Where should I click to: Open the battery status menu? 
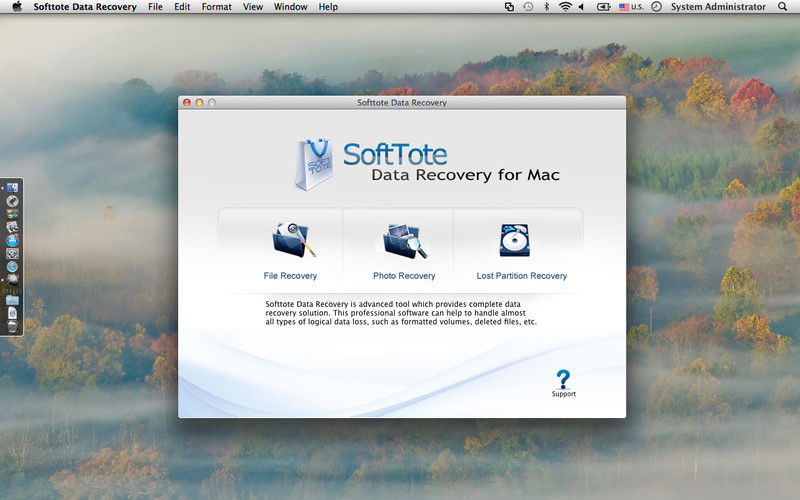point(604,7)
